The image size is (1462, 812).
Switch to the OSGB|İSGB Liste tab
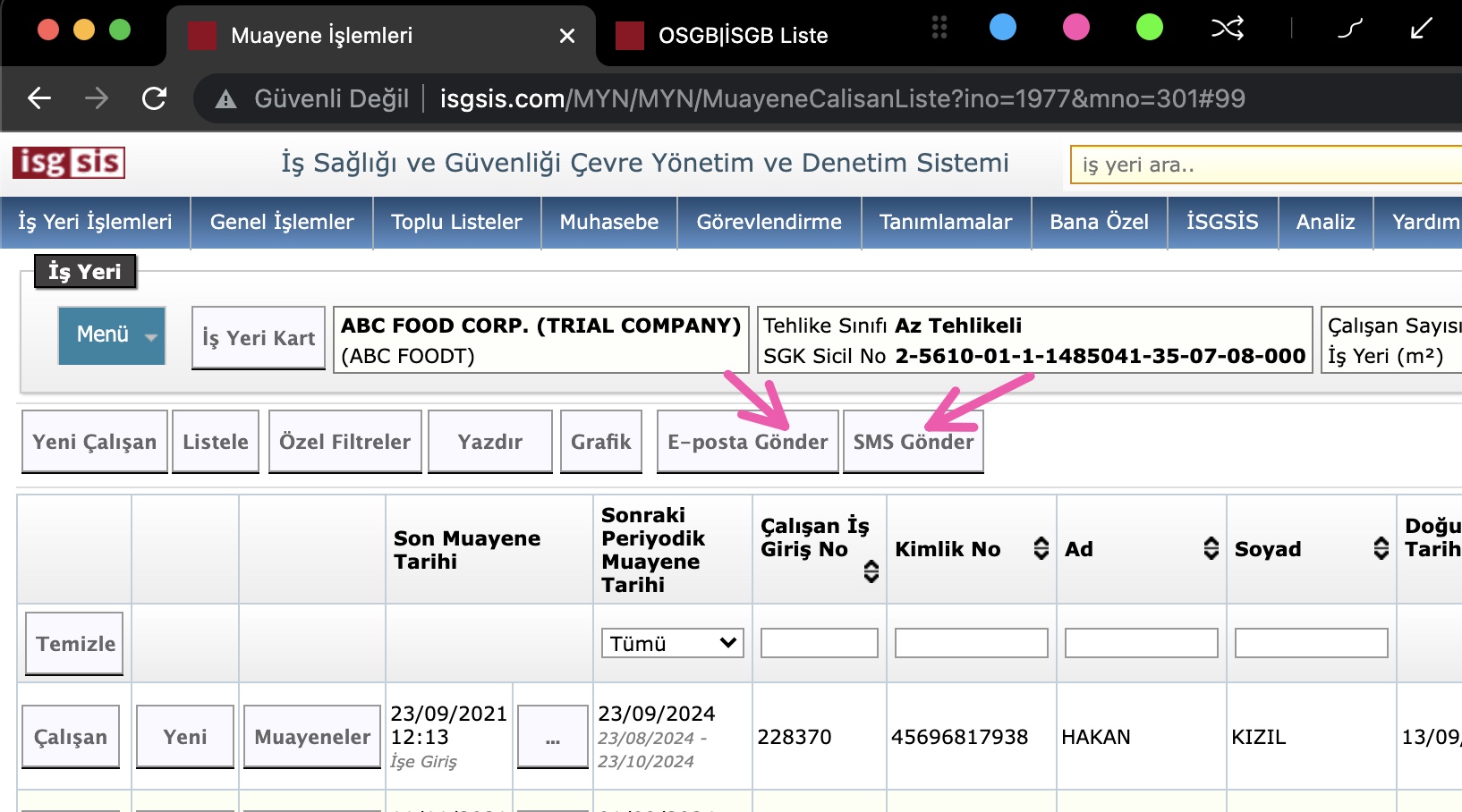click(743, 36)
